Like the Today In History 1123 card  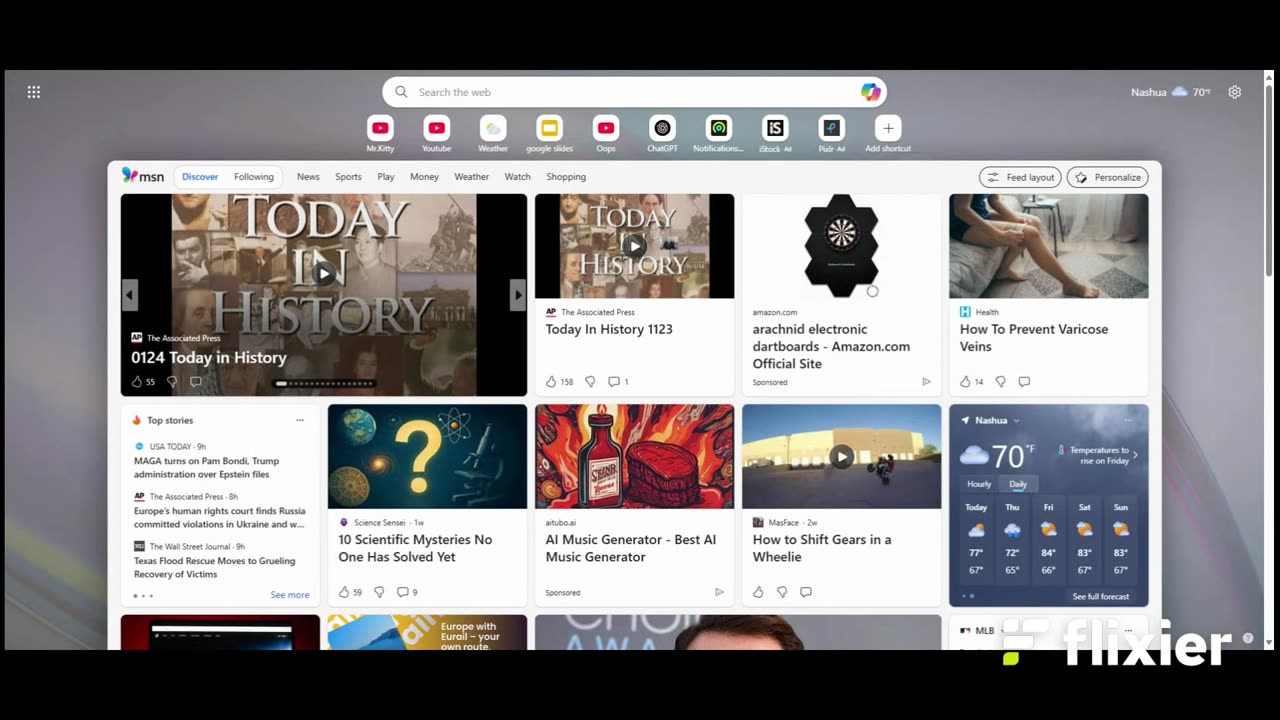(551, 382)
